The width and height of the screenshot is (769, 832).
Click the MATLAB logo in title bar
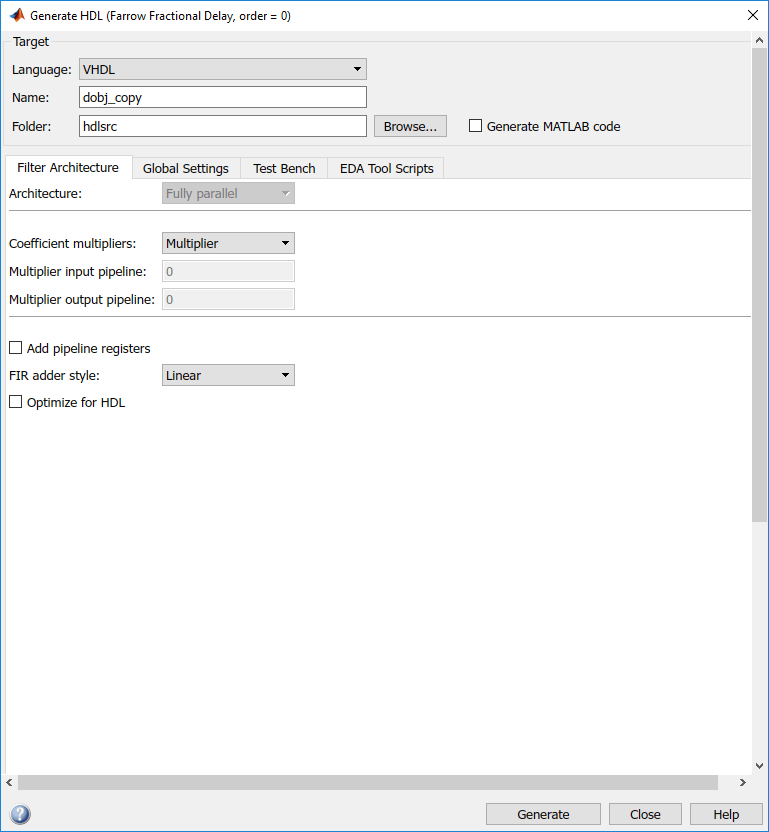[17, 15]
